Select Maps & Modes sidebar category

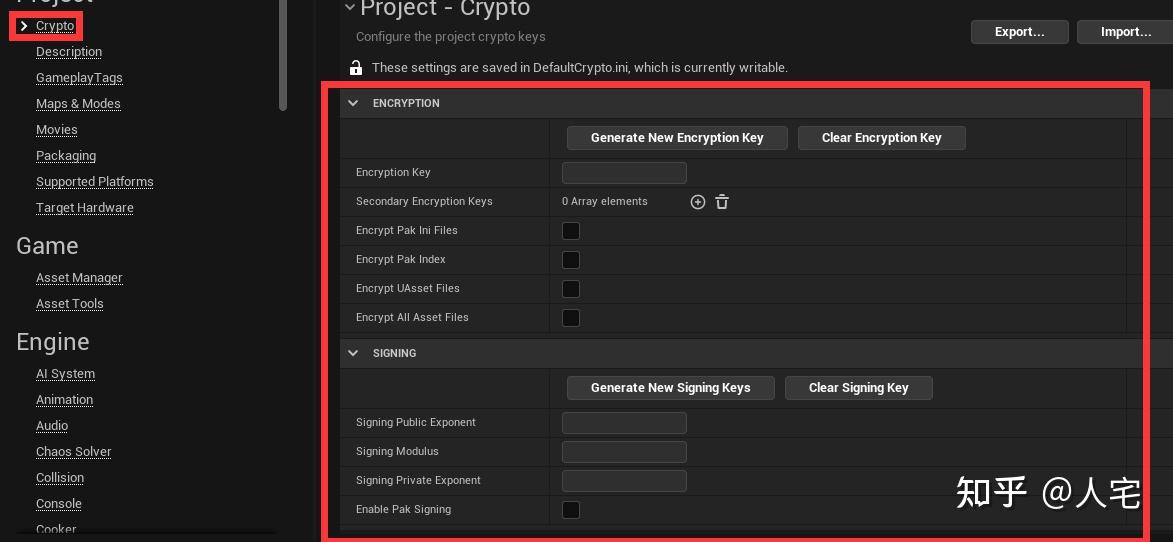click(78, 104)
